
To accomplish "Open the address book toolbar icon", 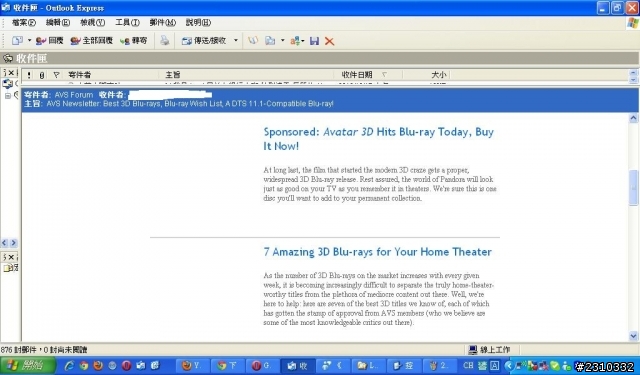I will click(253, 40).
